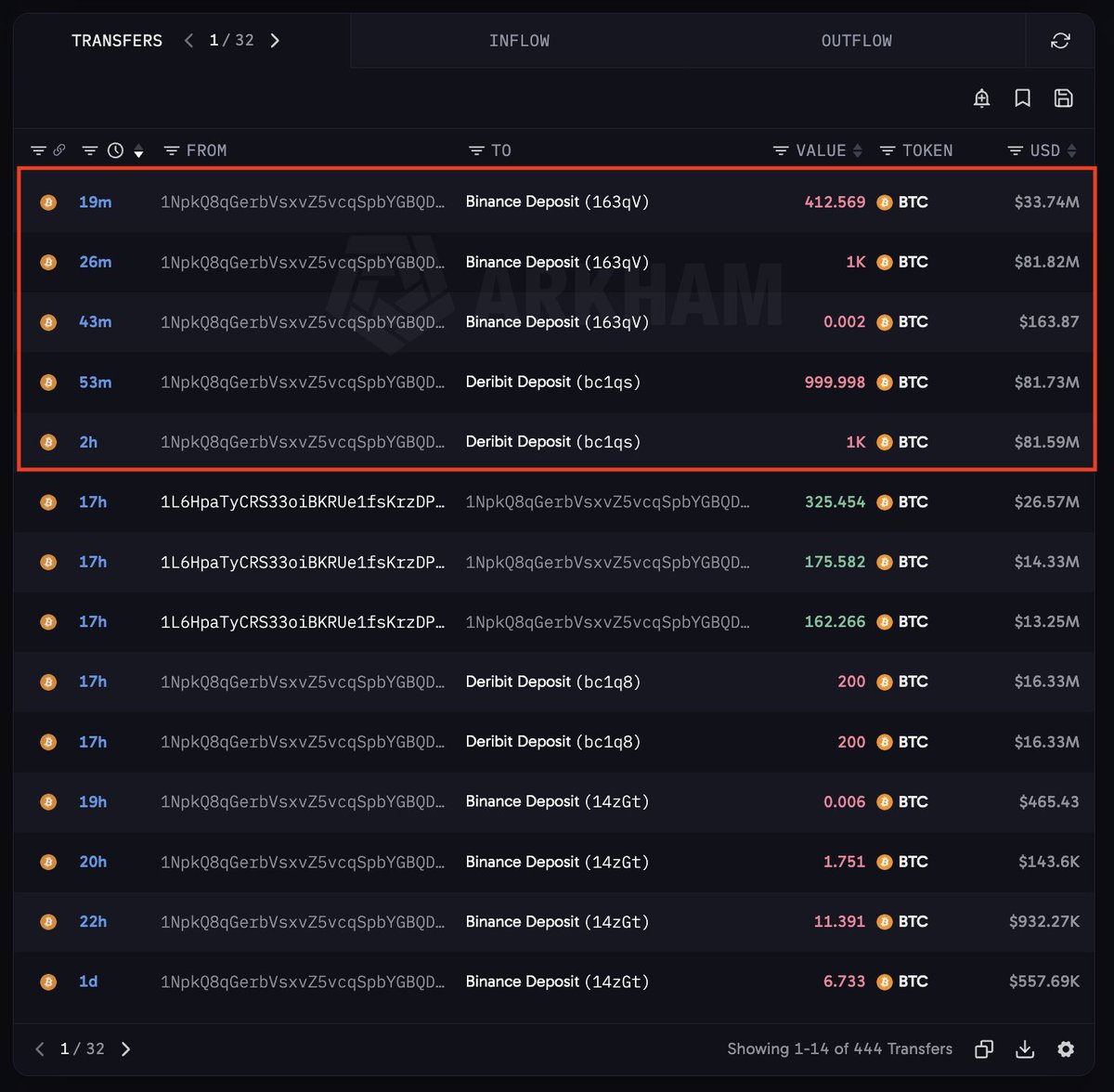Open Binance Deposit (14zGt) in 1d row
Image resolution: width=1114 pixels, height=1092 pixels.
(x=557, y=981)
